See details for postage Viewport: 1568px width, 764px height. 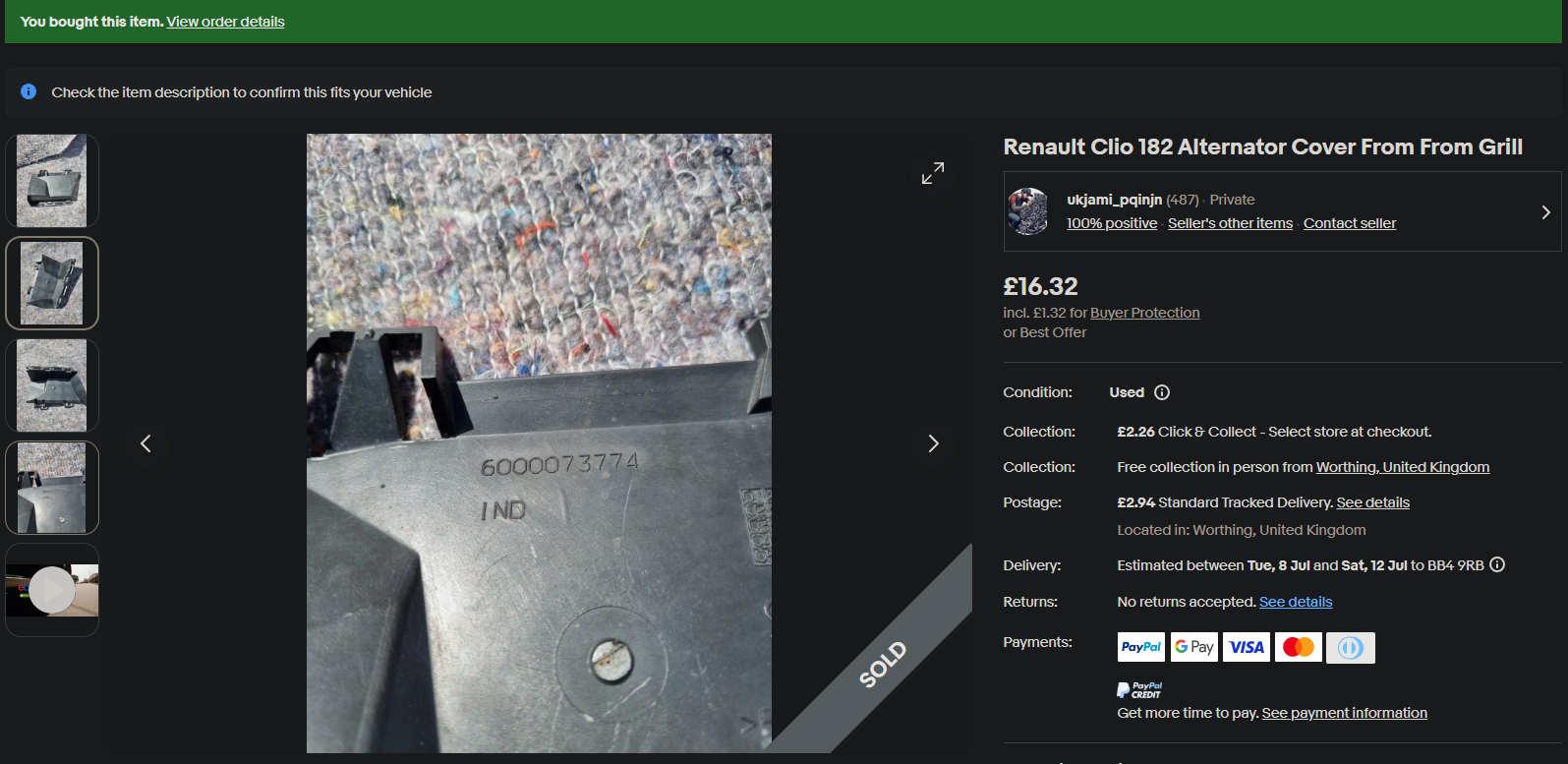click(1373, 502)
